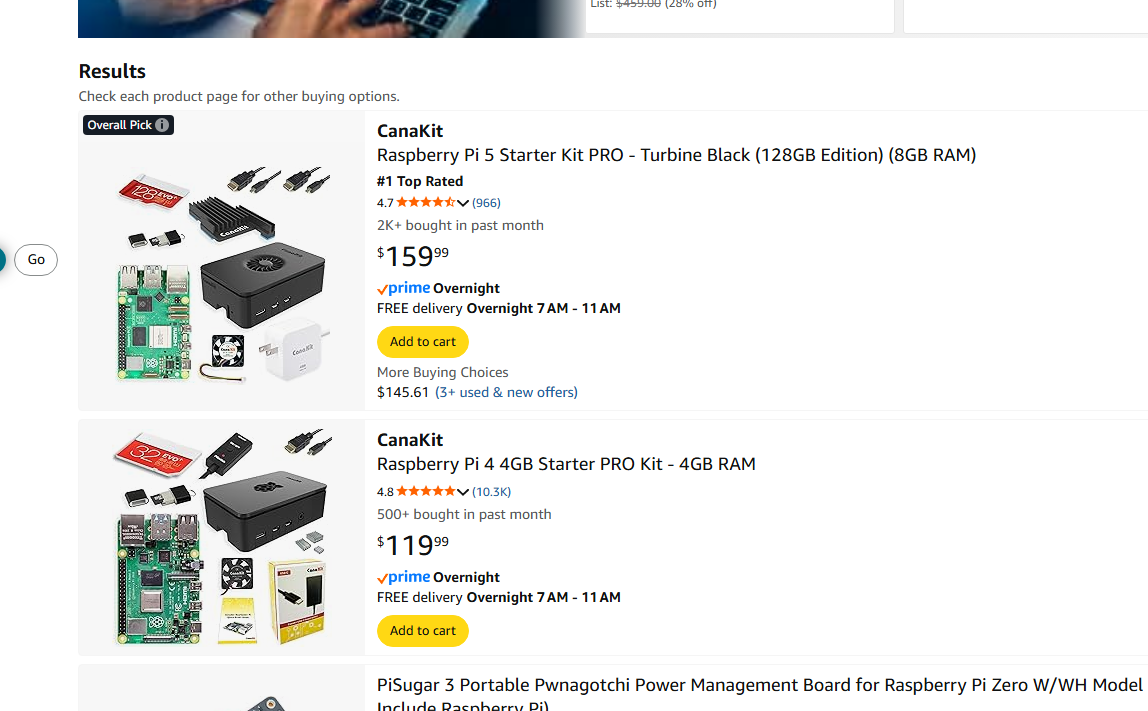The image size is (1148, 711).
Task: Expand rating breakdown arrow for Raspberry Pi 5 kit
Action: (463, 203)
